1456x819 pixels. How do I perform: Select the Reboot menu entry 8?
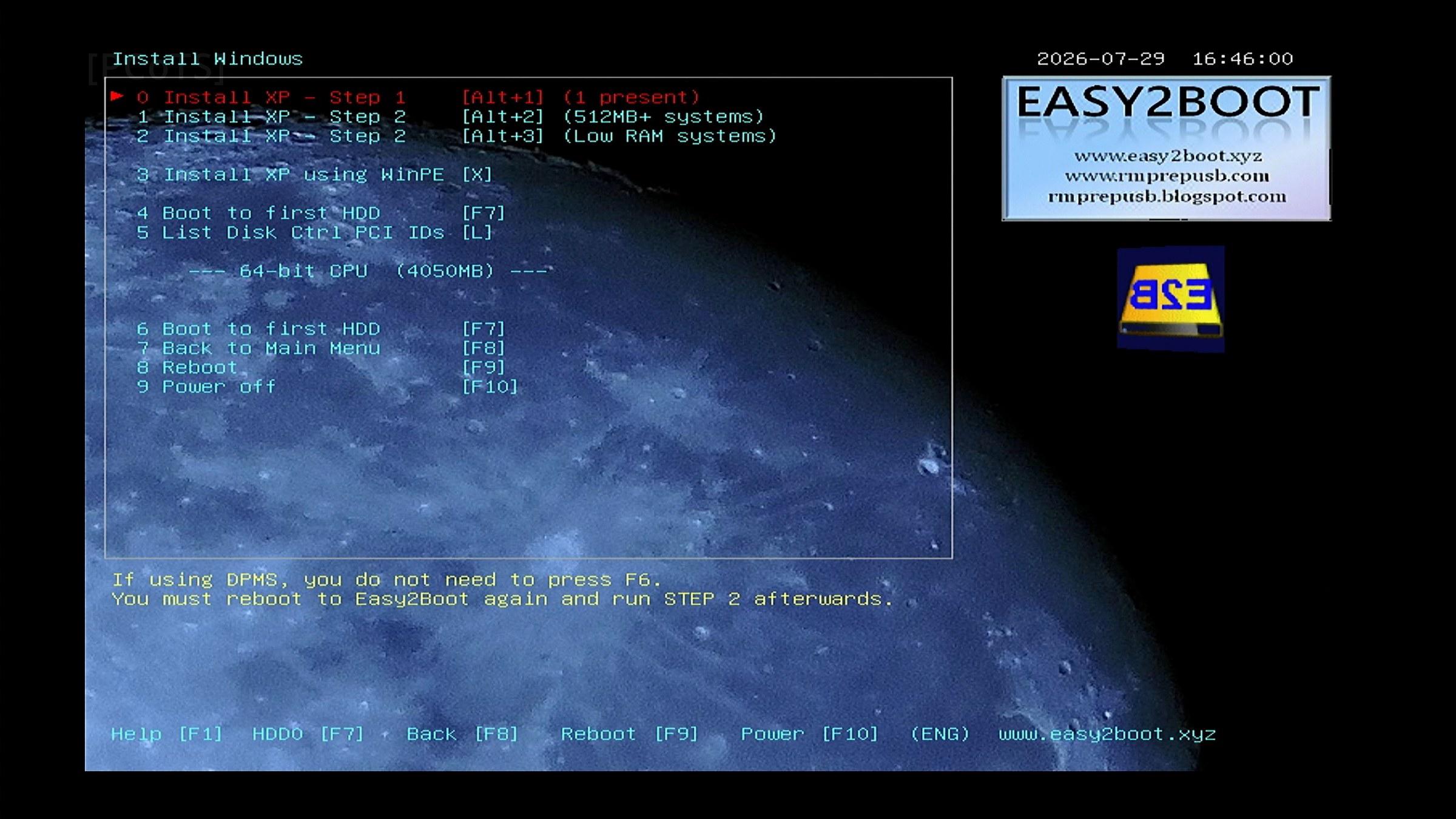(x=320, y=368)
